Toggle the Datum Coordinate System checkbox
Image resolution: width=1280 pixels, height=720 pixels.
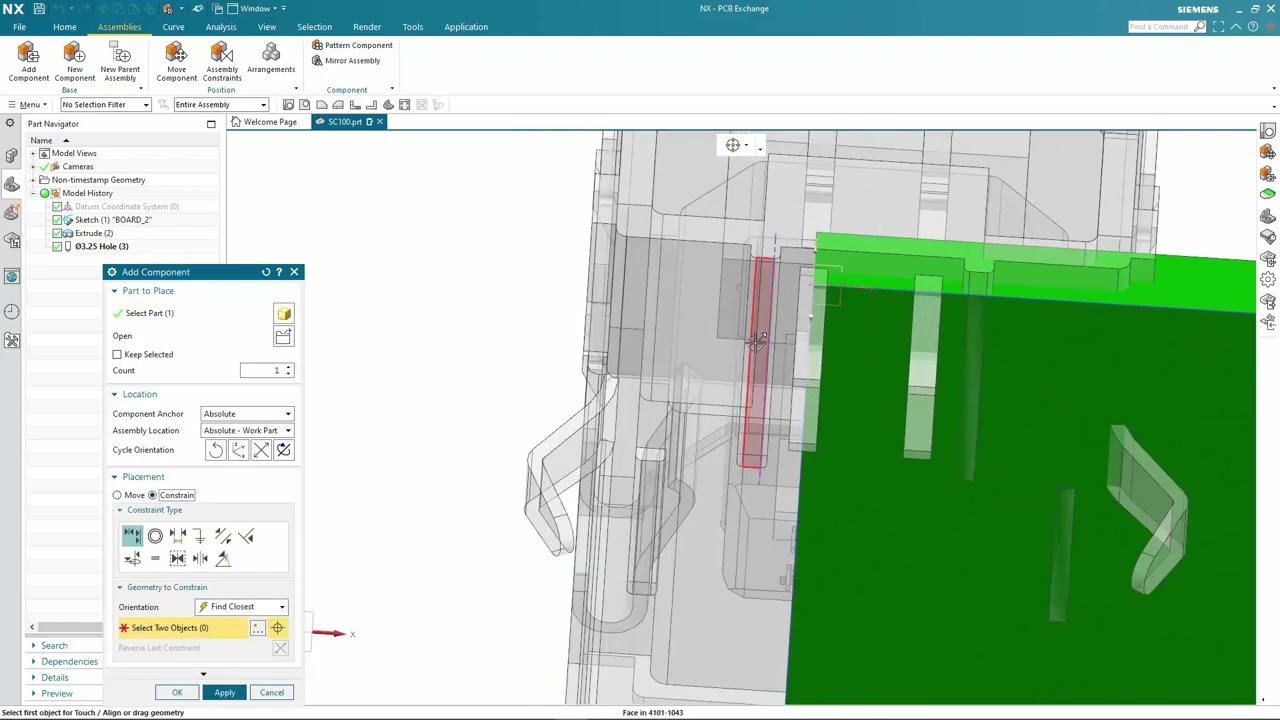pos(57,207)
